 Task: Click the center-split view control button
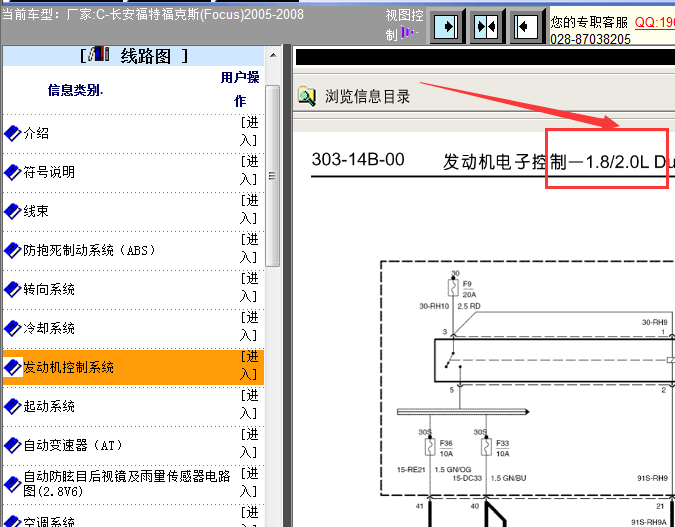486,27
